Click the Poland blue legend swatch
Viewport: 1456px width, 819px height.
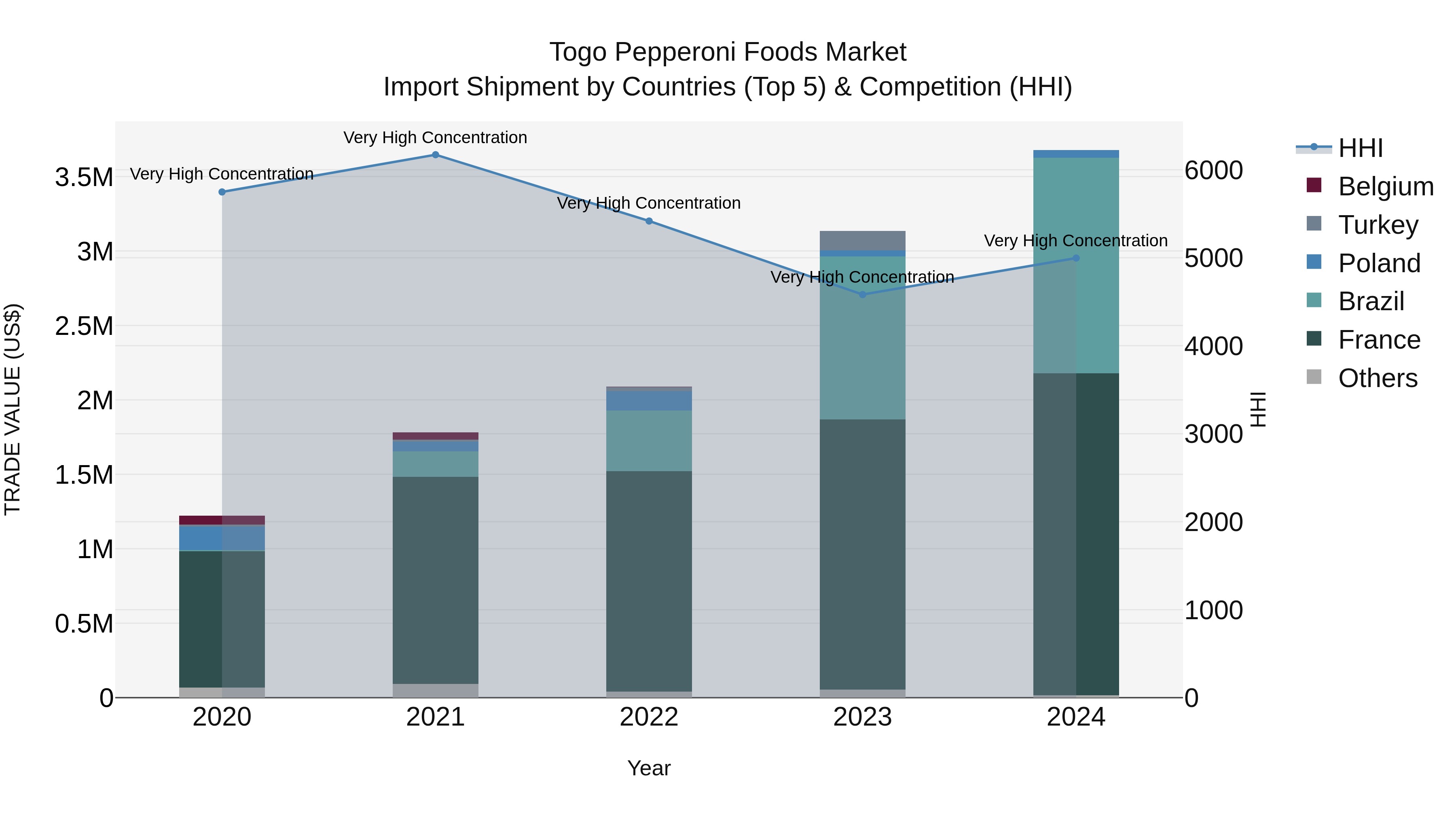(x=1314, y=262)
